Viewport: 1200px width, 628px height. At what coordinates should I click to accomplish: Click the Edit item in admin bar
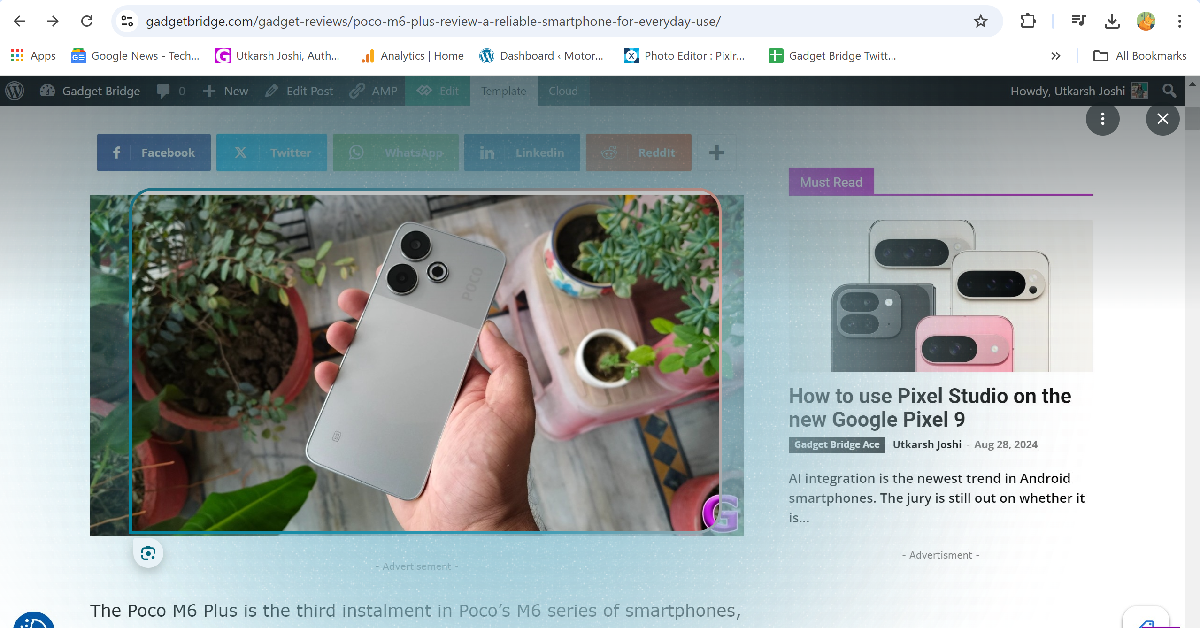pyautogui.click(x=438, y=91)
